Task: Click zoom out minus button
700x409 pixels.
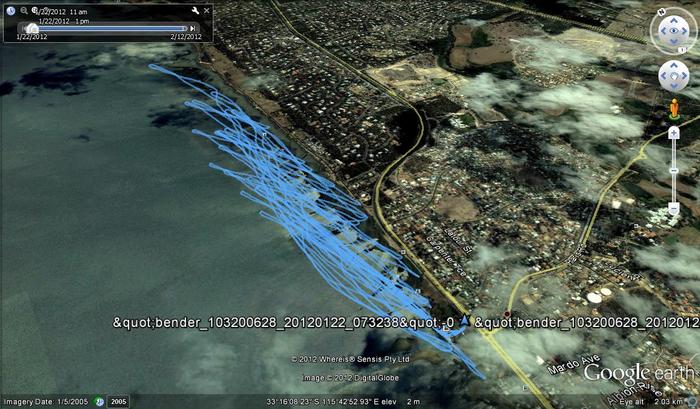Action: pos(673,208)
